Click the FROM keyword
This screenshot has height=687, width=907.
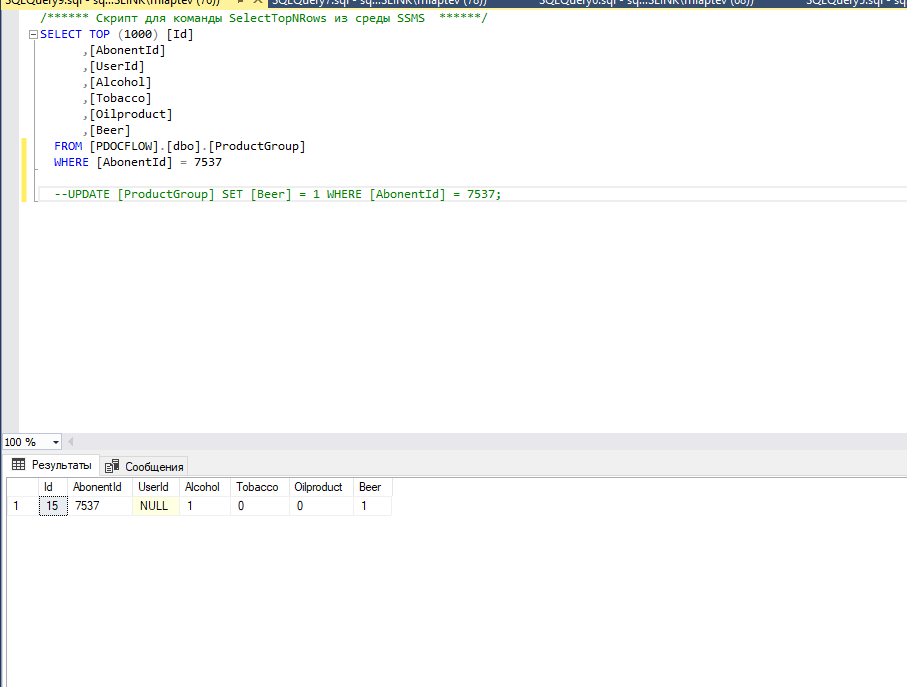pos(68,146)
